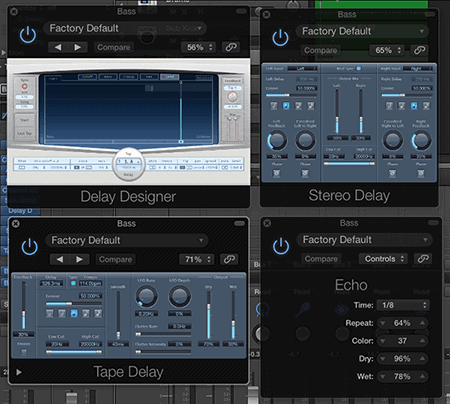Screen dimensions: 450x404
Task: Click the Last Tap button in Delay Designer
Action: pos(24,133)
